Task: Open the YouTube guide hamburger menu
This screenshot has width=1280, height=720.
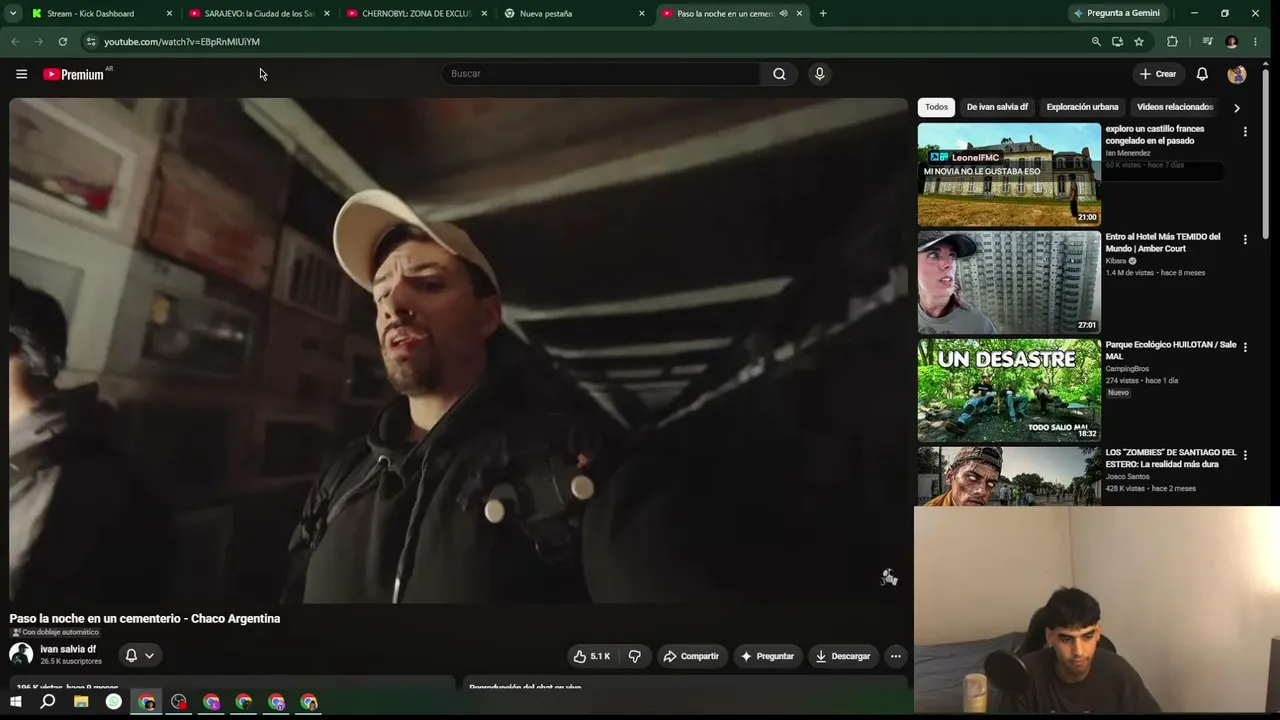Action: point(21,74)
